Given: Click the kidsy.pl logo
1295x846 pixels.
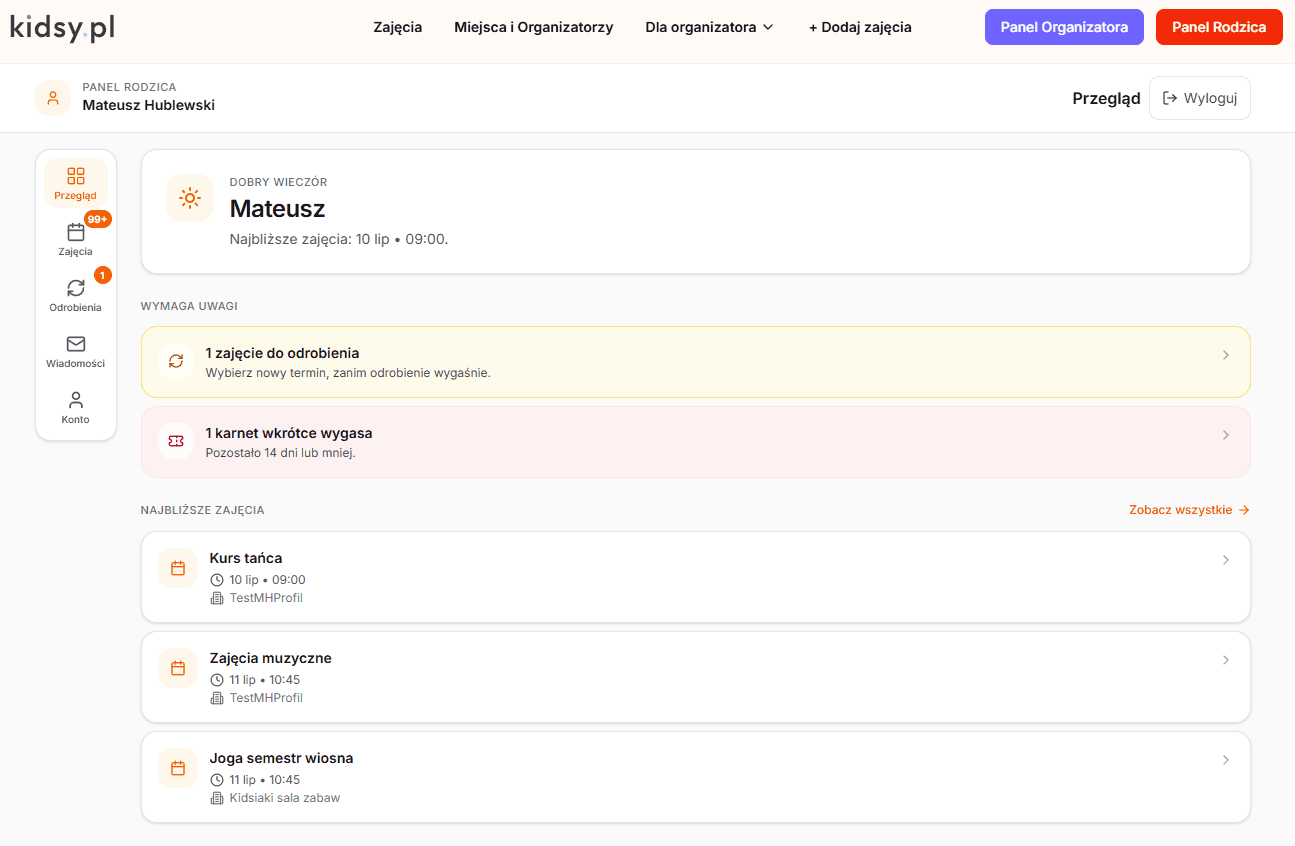Looking at the screenshot, I should pos(62,28).
